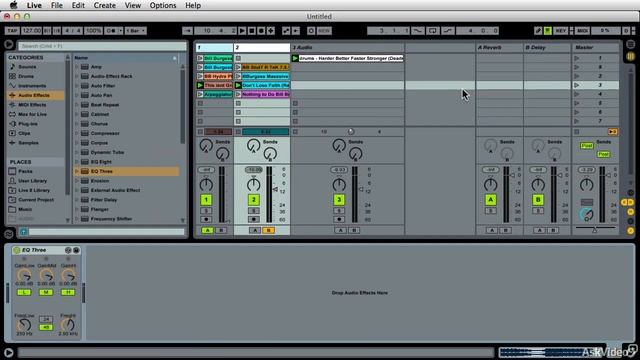Click the transport Play button
Screen dimensions: 640x360
(x=242, y=31)
